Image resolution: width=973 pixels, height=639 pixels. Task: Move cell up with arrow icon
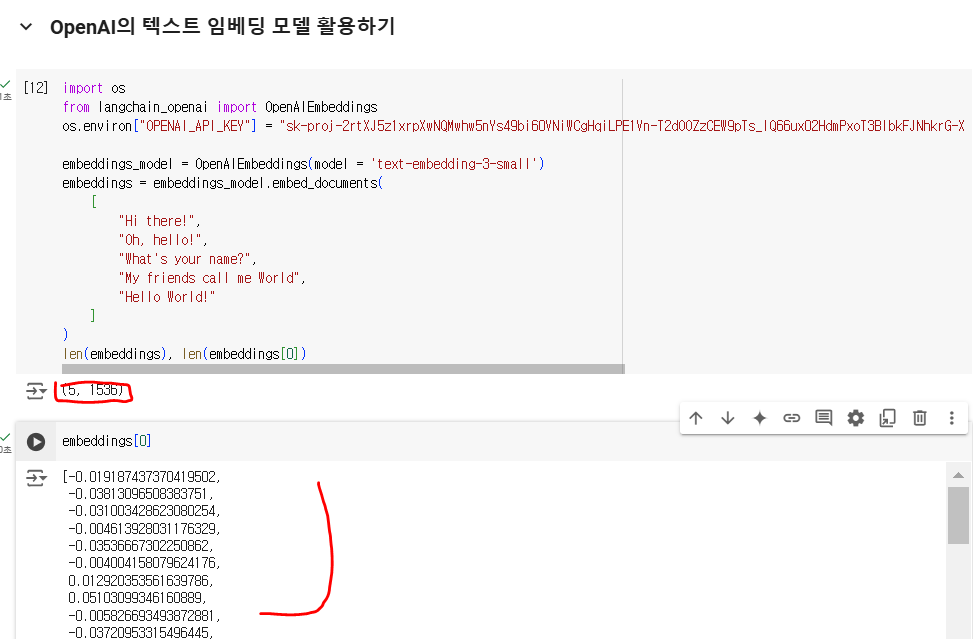(696, 418)
